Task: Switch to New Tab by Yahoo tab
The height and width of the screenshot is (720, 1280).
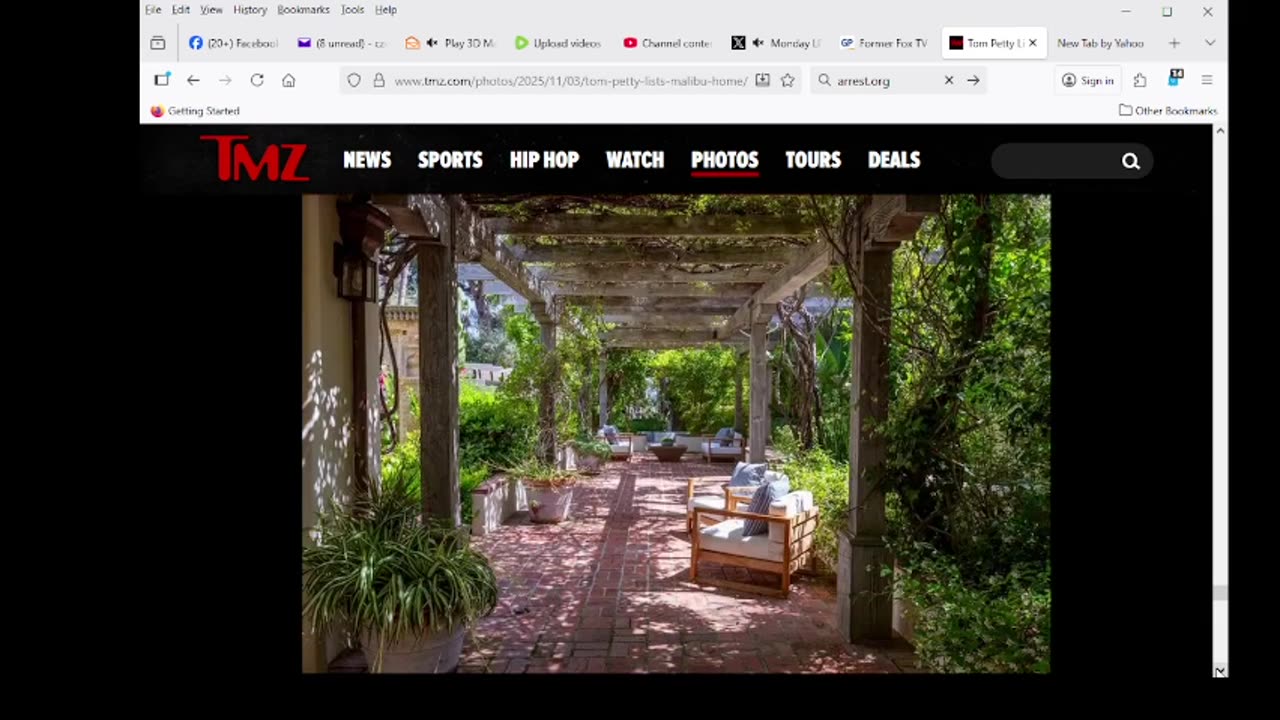Action: click(1100, 43)
